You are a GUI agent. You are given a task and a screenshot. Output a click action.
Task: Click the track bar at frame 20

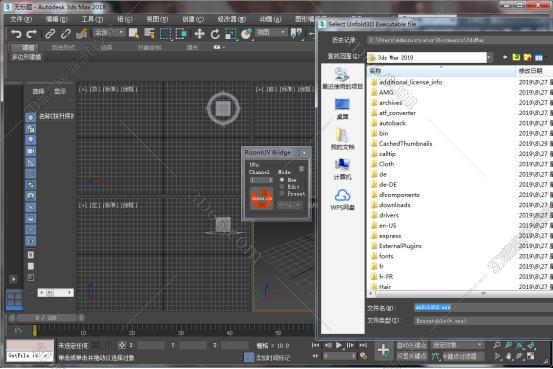click(132, 329)
